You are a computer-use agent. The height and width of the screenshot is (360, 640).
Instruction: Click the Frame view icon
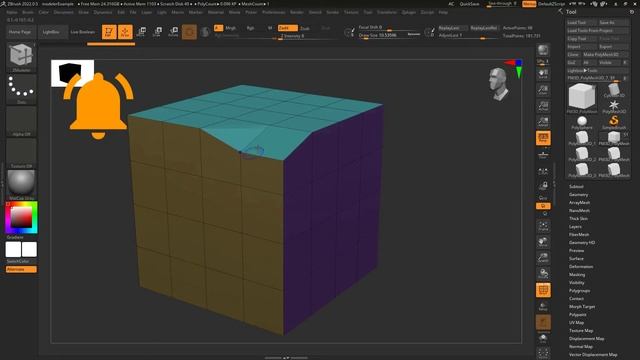click(x=543, y=226)
